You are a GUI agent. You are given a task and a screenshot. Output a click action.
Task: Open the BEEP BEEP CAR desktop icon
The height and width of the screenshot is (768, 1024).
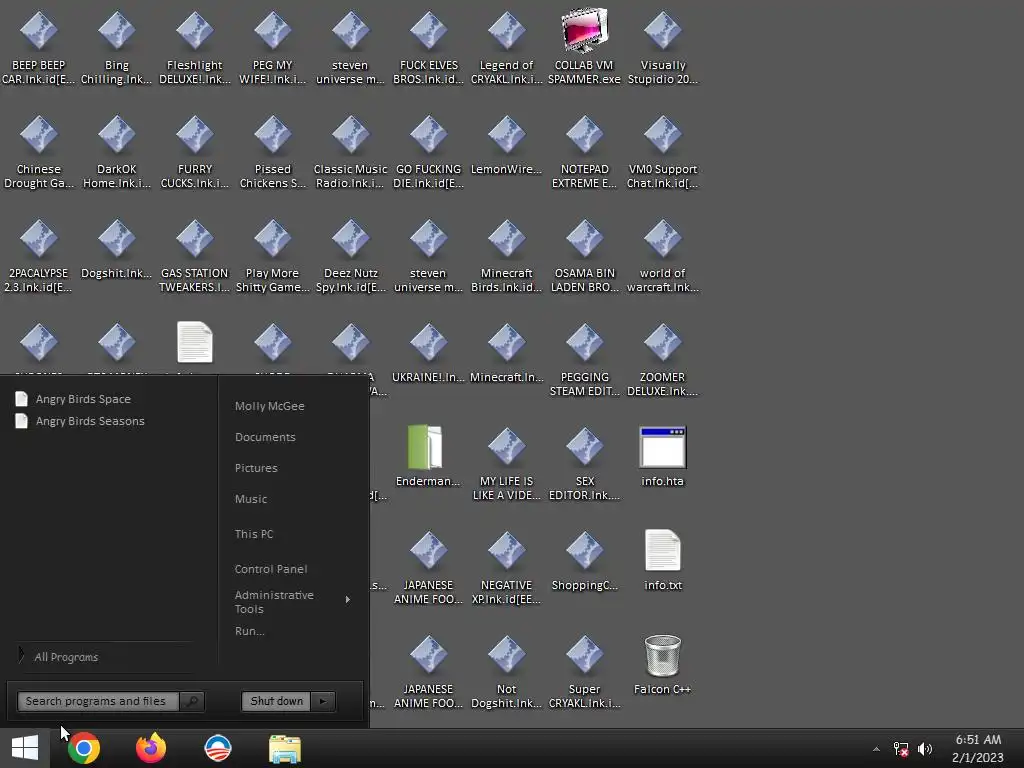pos(39,47)
